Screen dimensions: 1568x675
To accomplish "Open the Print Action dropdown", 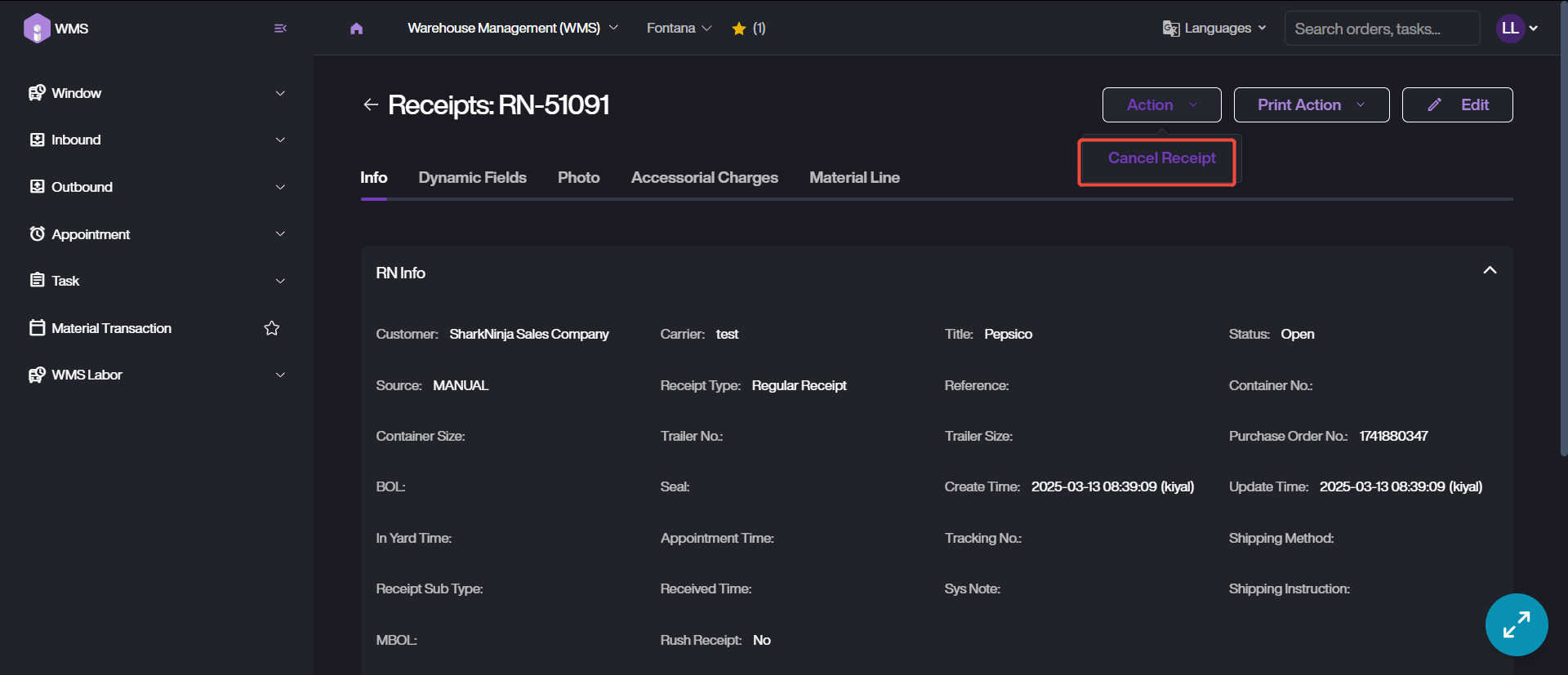I will pos(1311,105).
